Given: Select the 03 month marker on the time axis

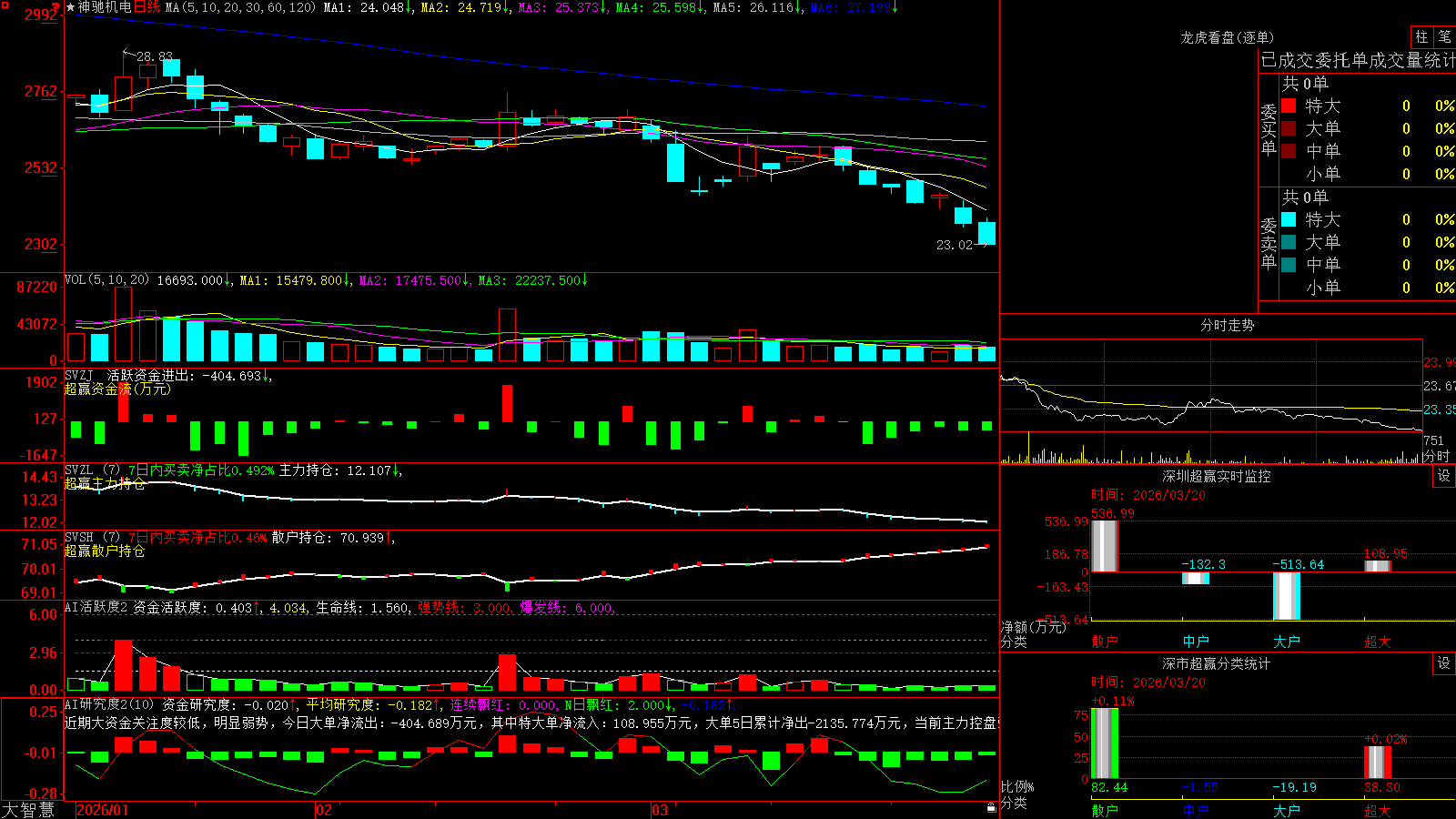Looking at the screenshot, I should point(660,810).
